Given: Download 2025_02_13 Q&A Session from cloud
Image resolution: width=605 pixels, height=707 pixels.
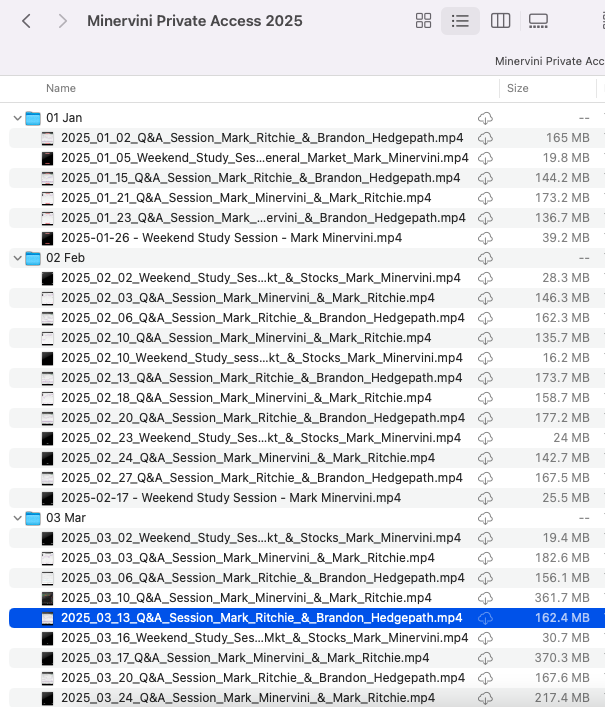Looking at the screenshot, I should click(485, 378).
